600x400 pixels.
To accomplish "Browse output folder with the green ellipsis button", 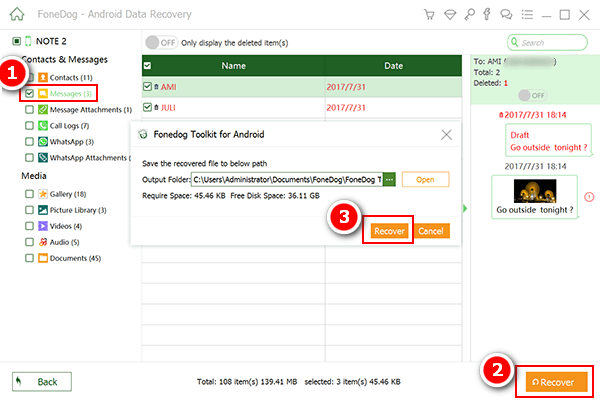I will click(x=389, y=180).
